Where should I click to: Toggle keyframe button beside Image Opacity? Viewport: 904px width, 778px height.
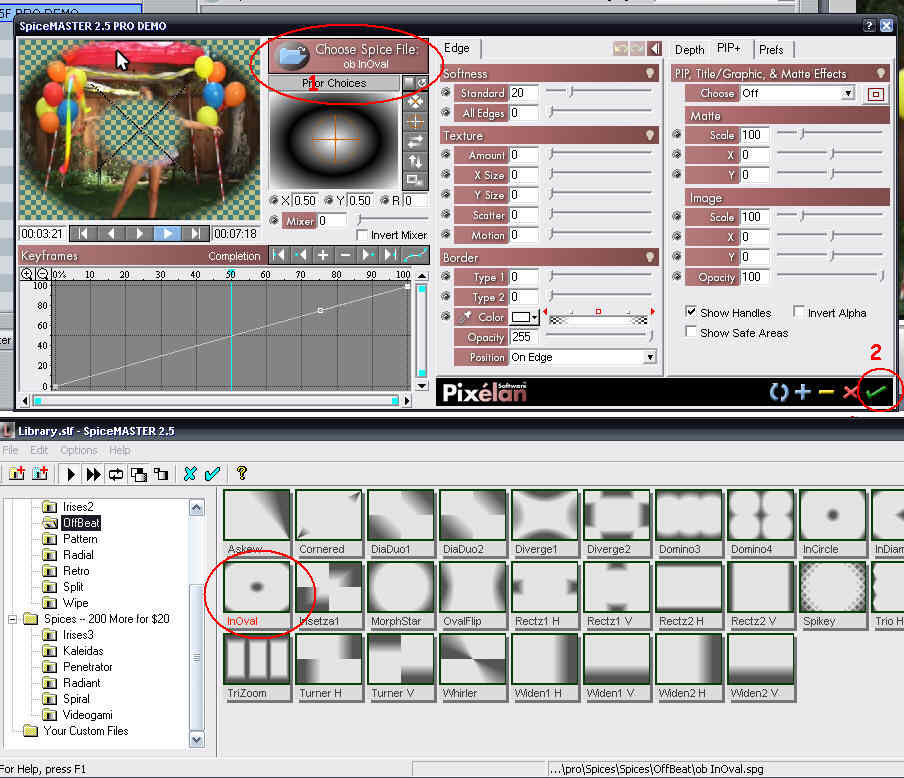677,277
